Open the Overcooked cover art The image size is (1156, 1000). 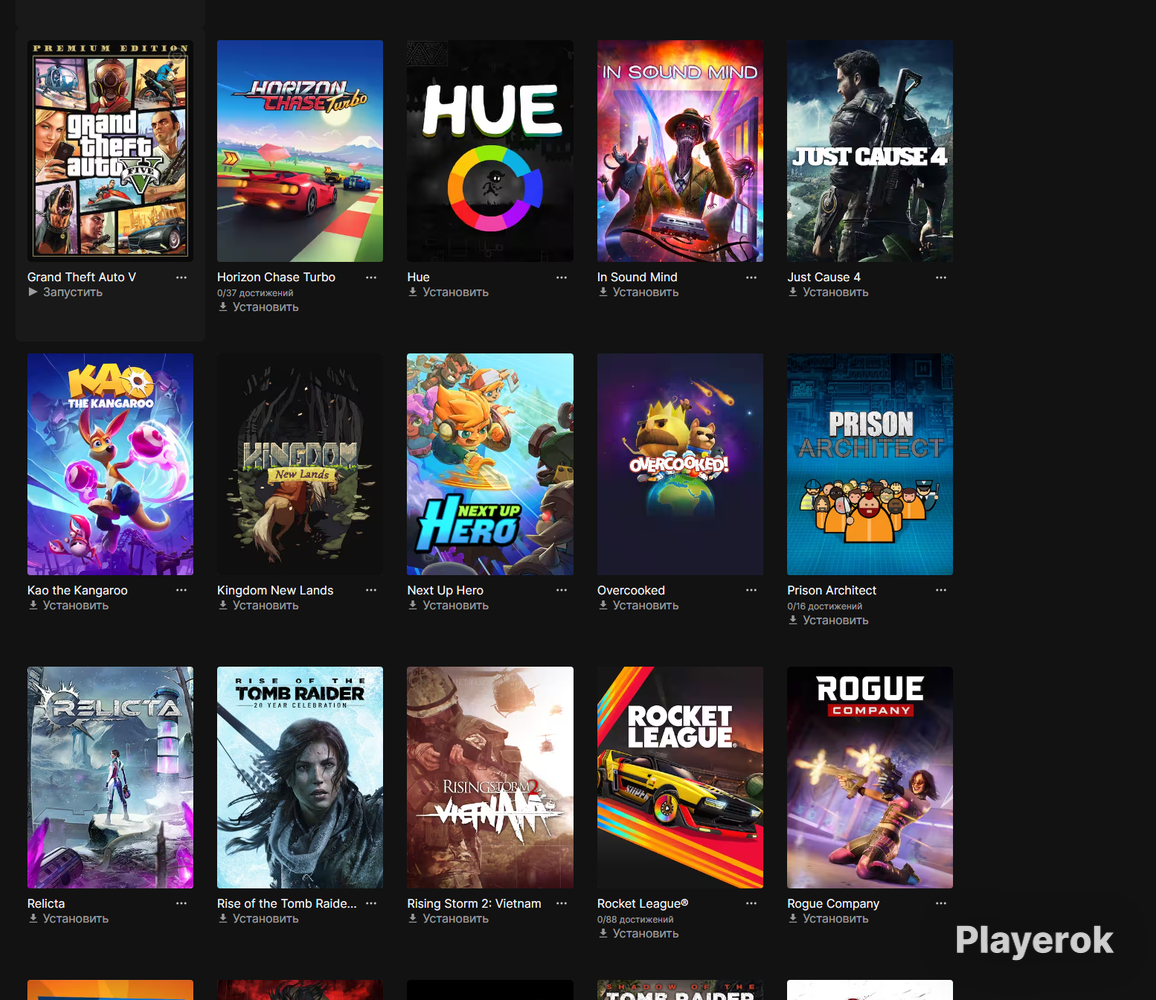(x=680, y=465)
